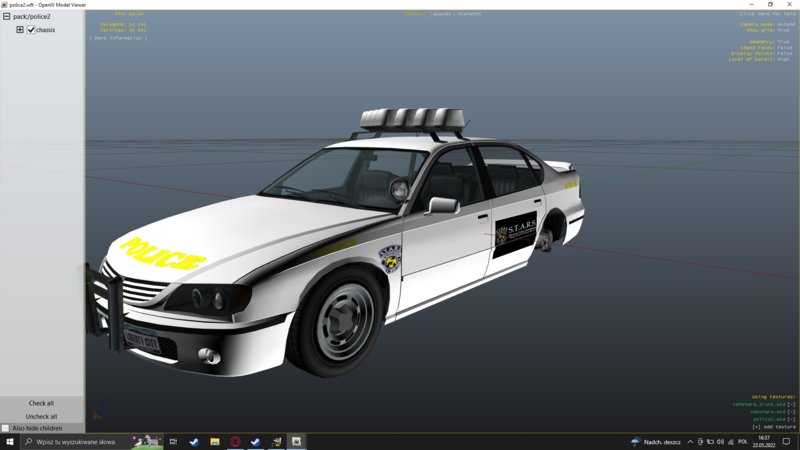This screenshot has width=800, height=450.
Task: Click the Using textures label
Action: tap(773, 396)
